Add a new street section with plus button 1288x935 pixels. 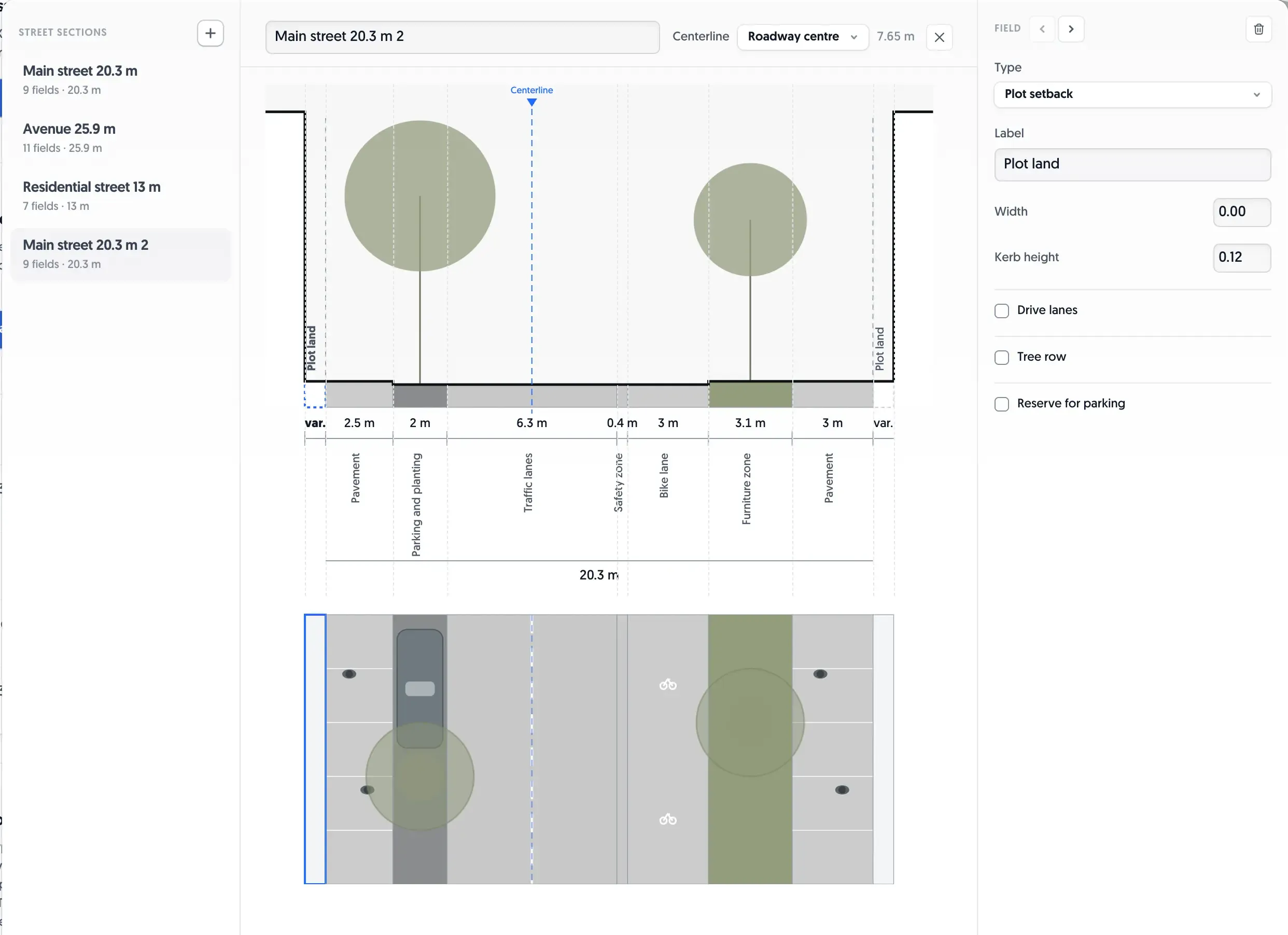coord(210,33)
